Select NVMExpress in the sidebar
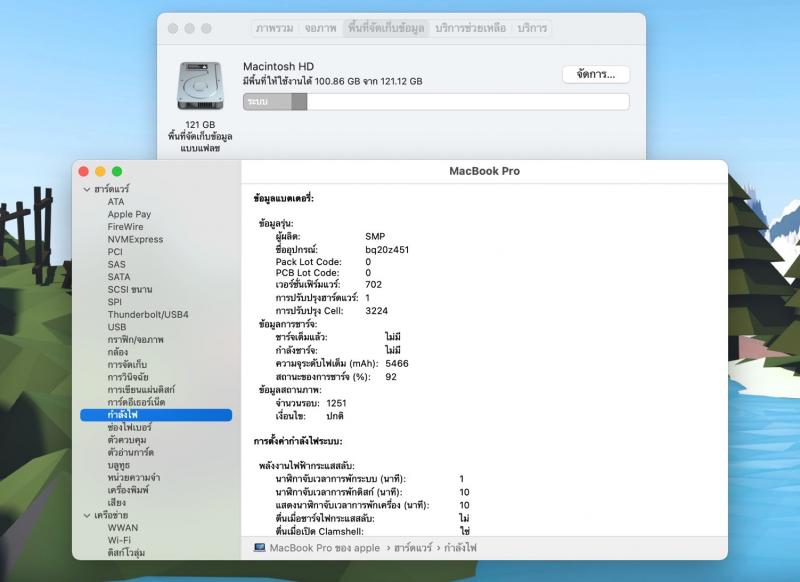 (x=135, y=239)
